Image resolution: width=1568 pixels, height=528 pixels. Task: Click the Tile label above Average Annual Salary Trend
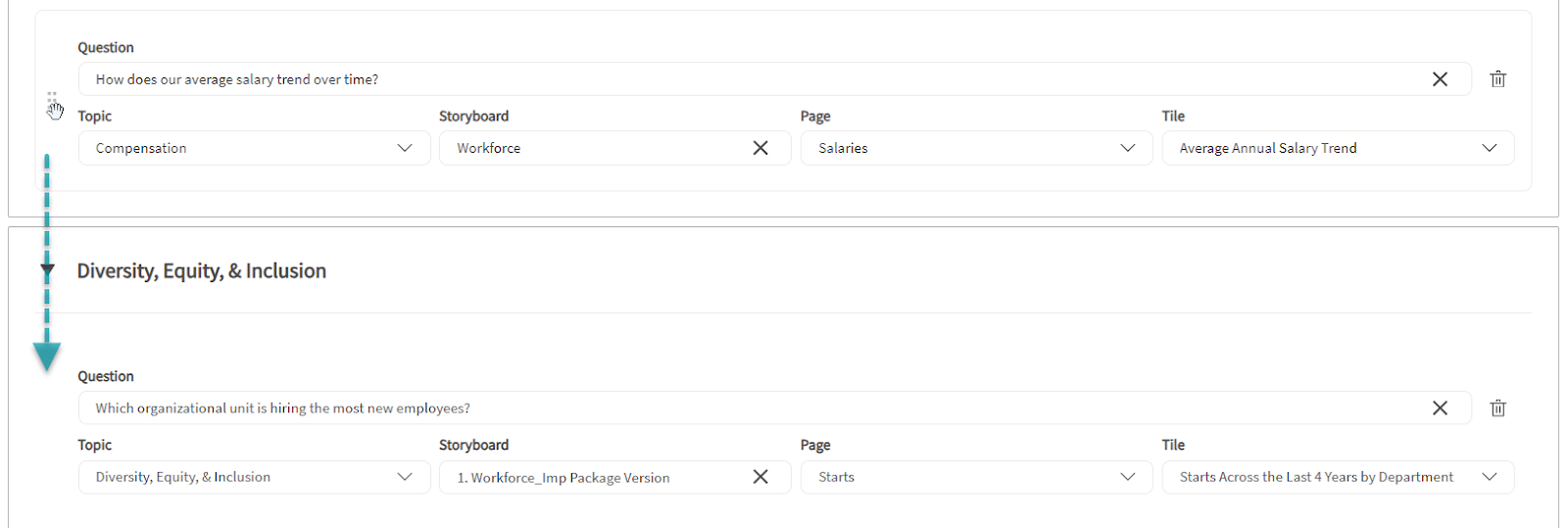[1173, 116]
